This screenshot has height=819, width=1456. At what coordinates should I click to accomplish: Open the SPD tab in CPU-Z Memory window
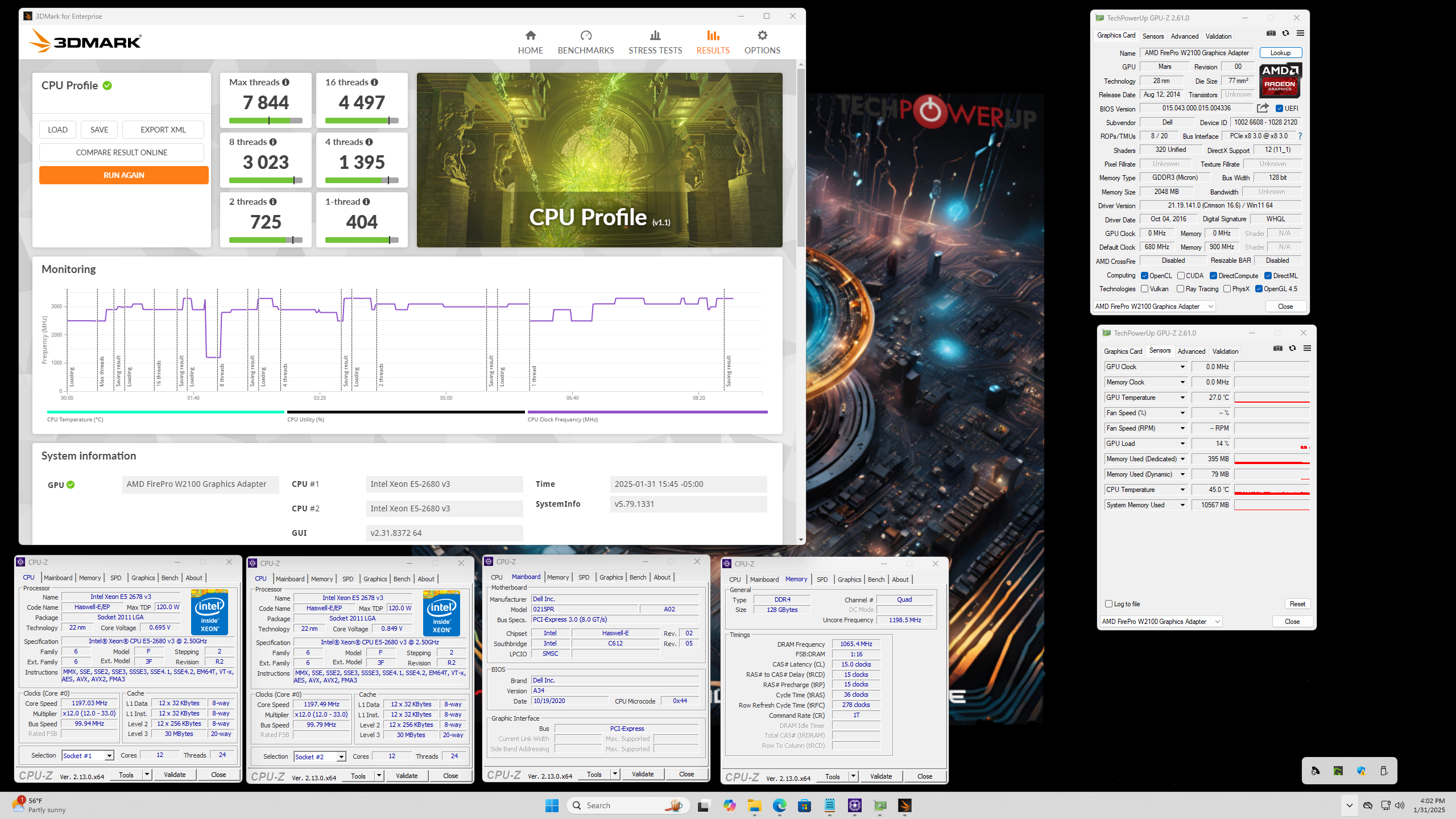click(822, 580)
